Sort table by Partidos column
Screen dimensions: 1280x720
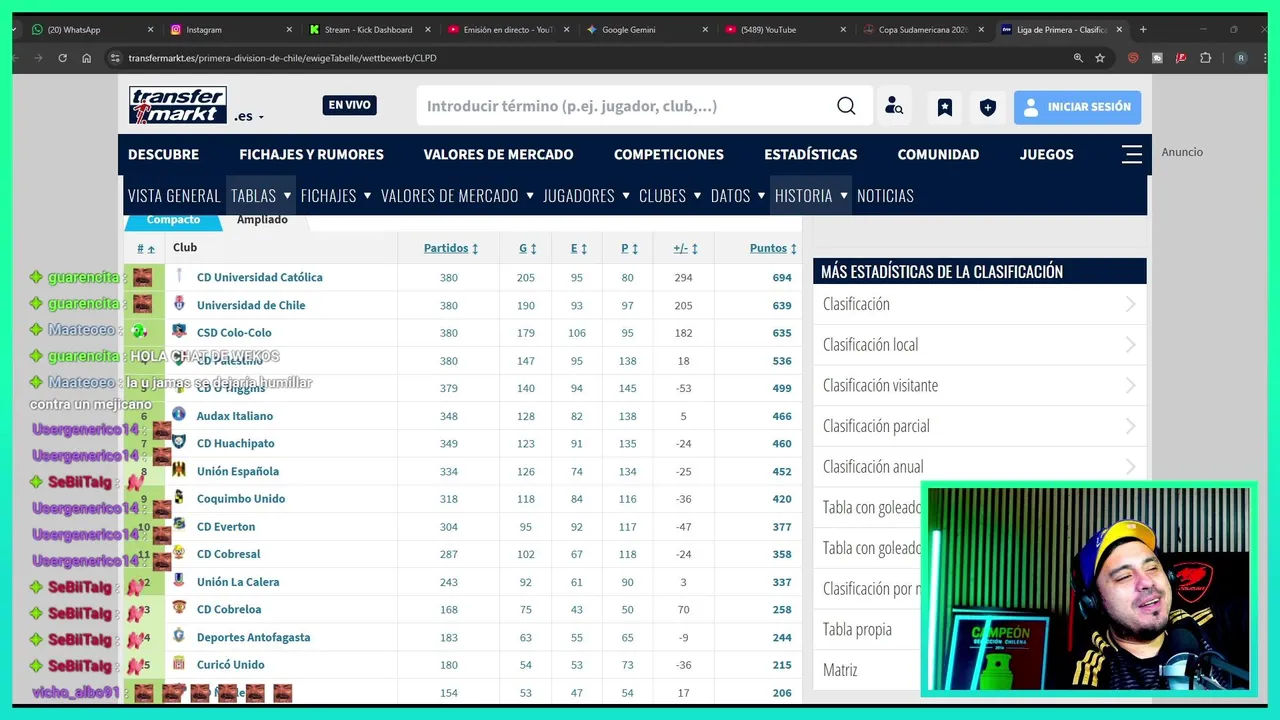(x=451, y=248)
